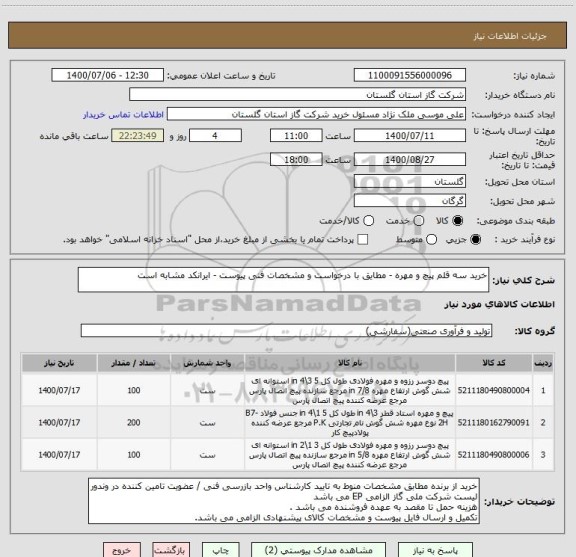Select the جزیی purchase type radio
This screenshot has width=576, height=557.
tap(475, 240)
